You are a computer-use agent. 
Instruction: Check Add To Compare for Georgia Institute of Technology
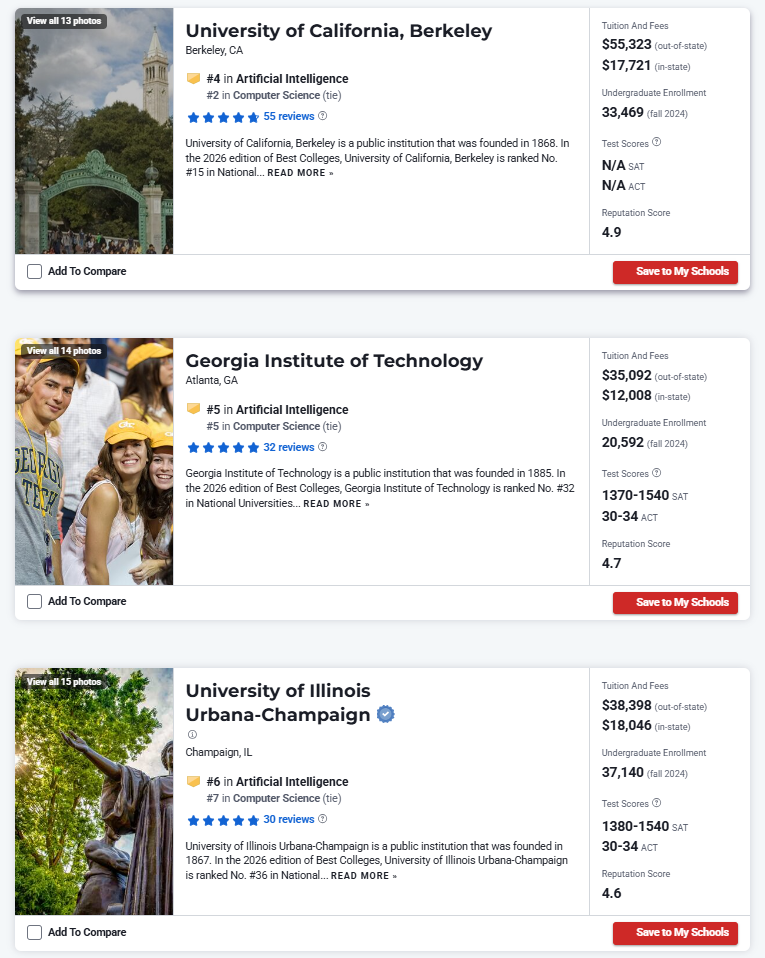(35, 602)
